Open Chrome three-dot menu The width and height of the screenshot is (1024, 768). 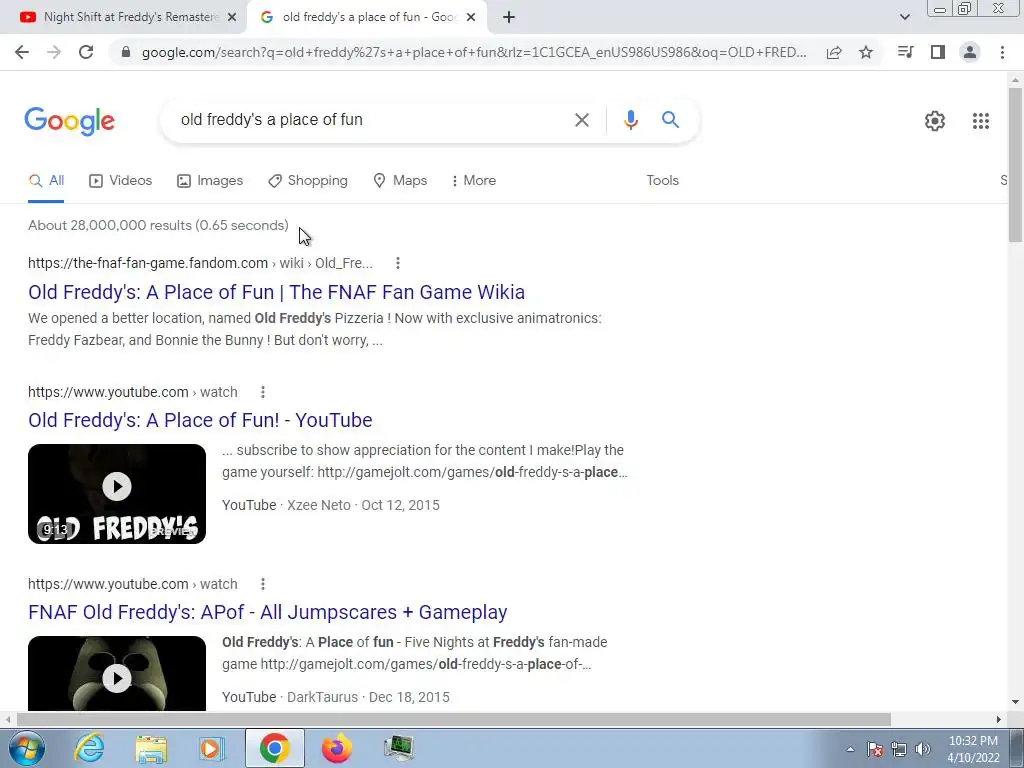[x=1002, y=52]
